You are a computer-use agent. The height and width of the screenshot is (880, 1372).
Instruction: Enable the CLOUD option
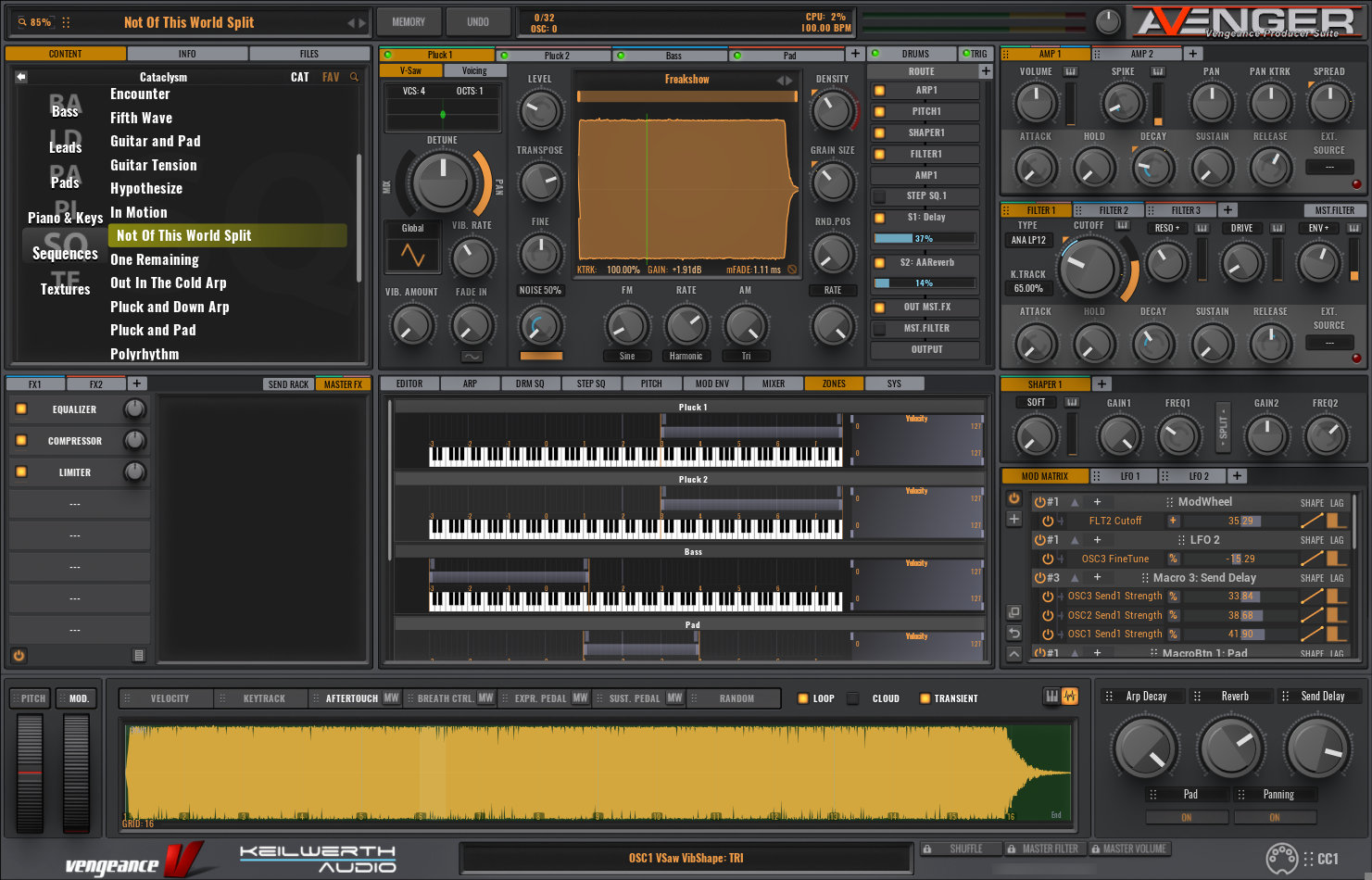(x=853, y=698)
